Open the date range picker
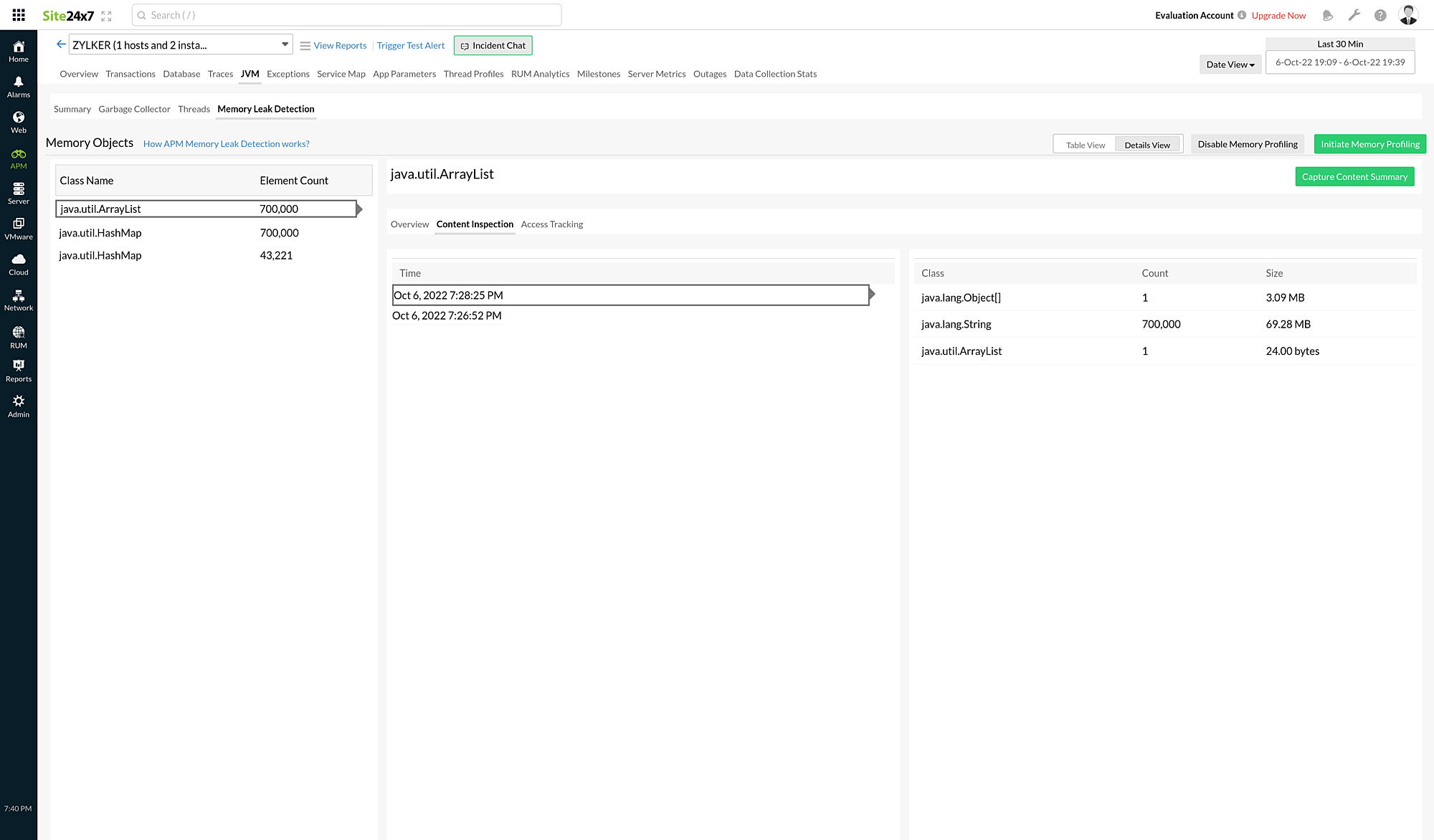Screen dimensions: 1434x840 click(1340, 62)
